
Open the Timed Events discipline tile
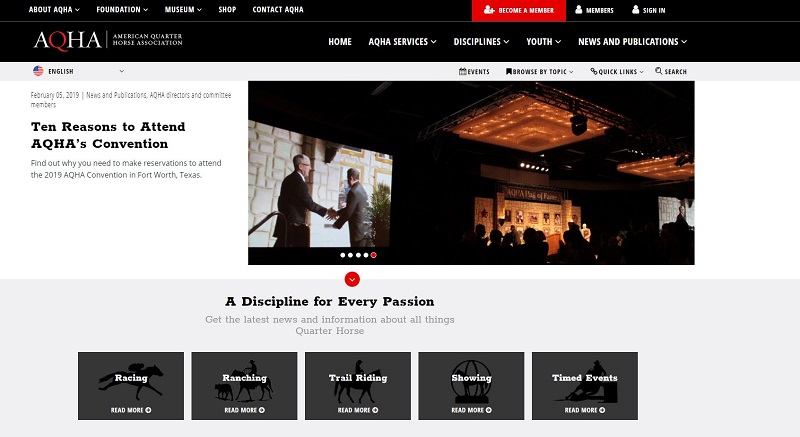585,386
